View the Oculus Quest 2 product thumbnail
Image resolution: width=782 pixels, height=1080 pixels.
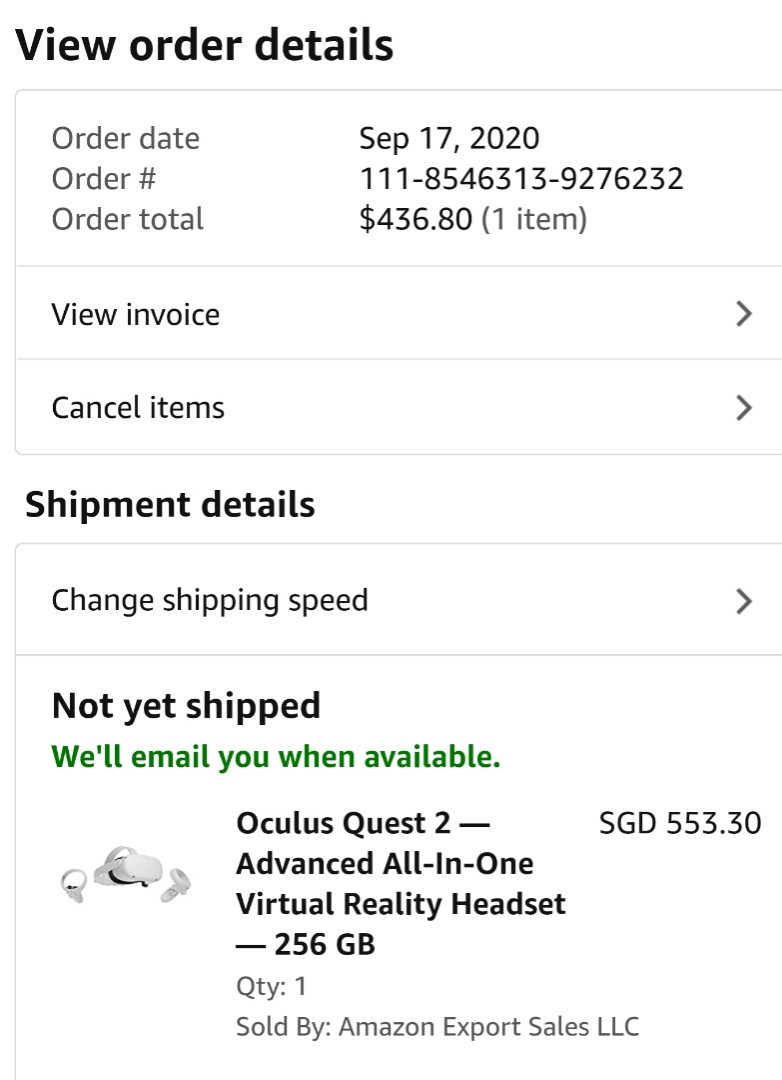tap(126, 875)
